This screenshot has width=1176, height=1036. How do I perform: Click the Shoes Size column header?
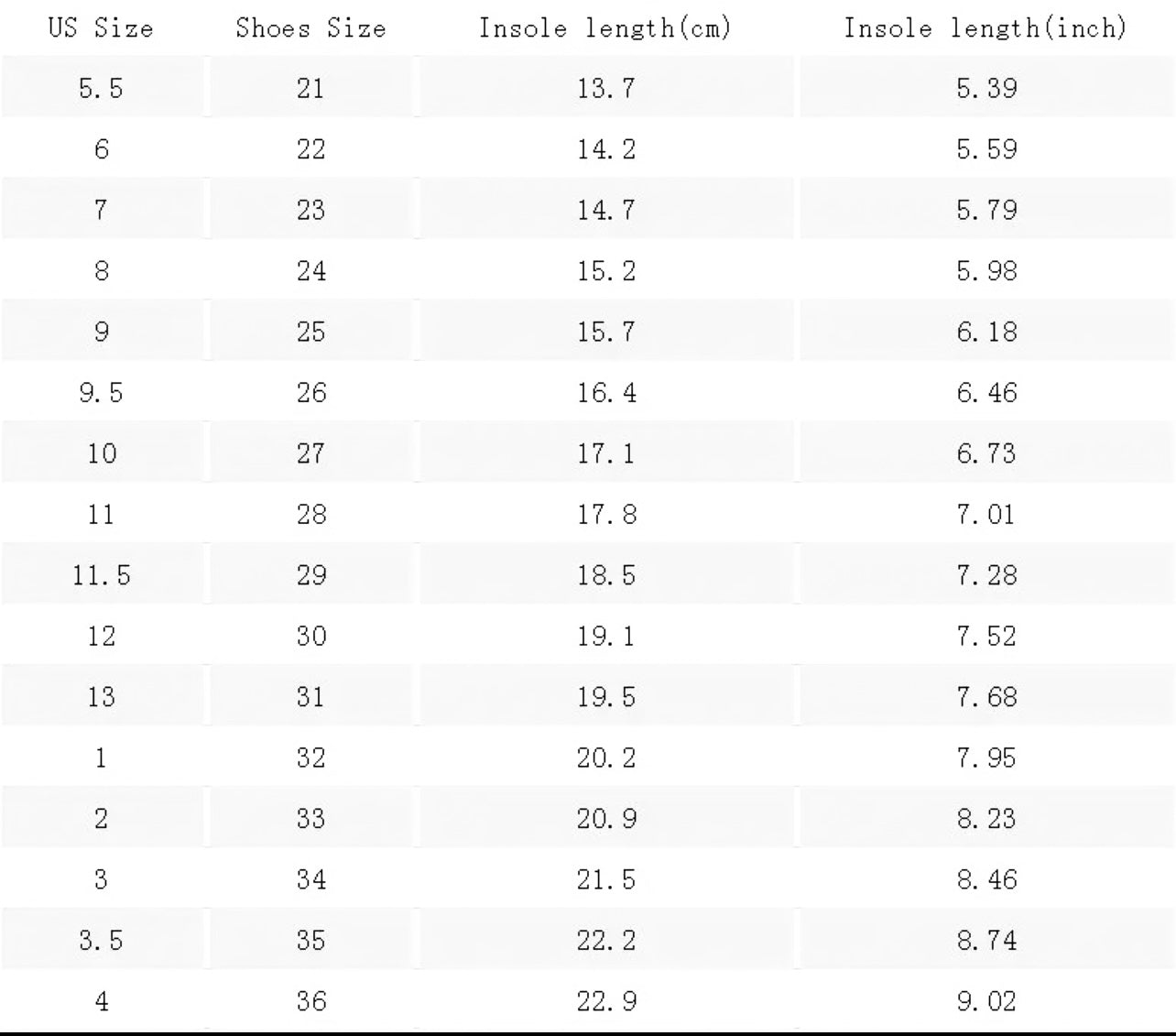[310, 27]
